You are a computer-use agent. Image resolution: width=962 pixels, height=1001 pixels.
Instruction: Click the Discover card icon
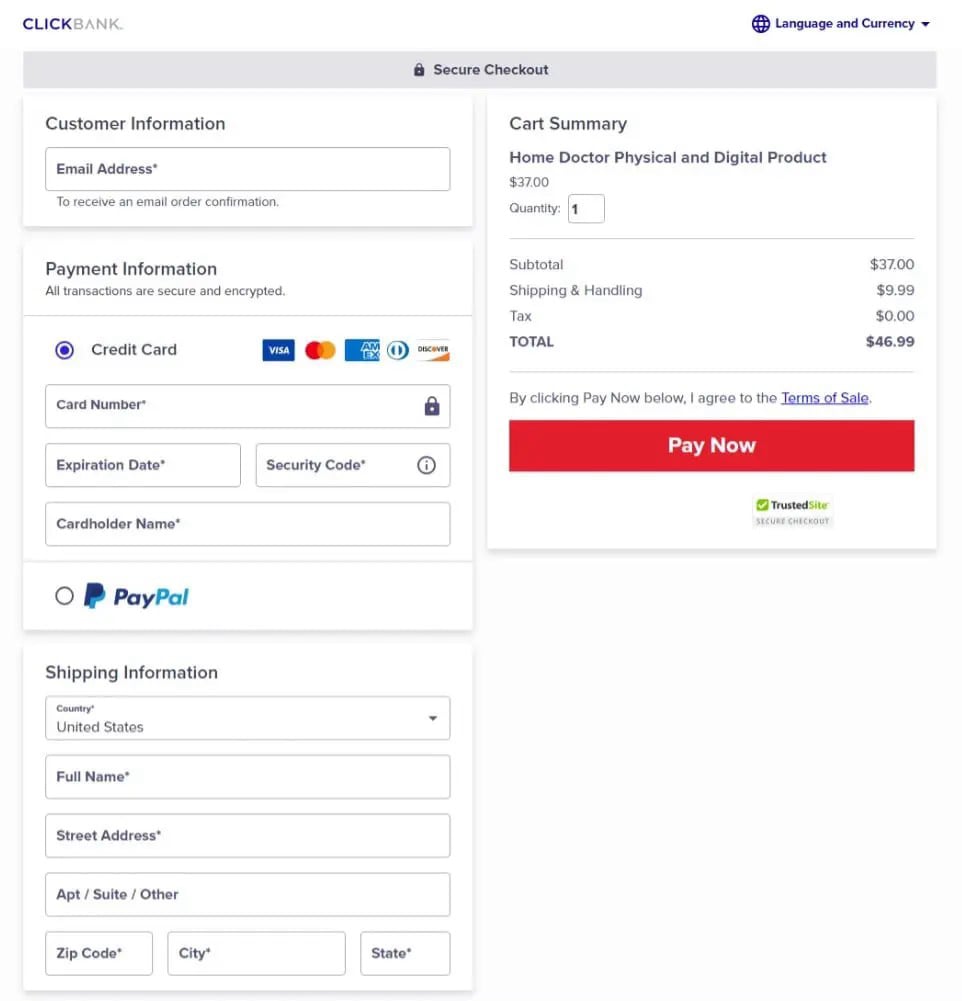tap(433, 350)
